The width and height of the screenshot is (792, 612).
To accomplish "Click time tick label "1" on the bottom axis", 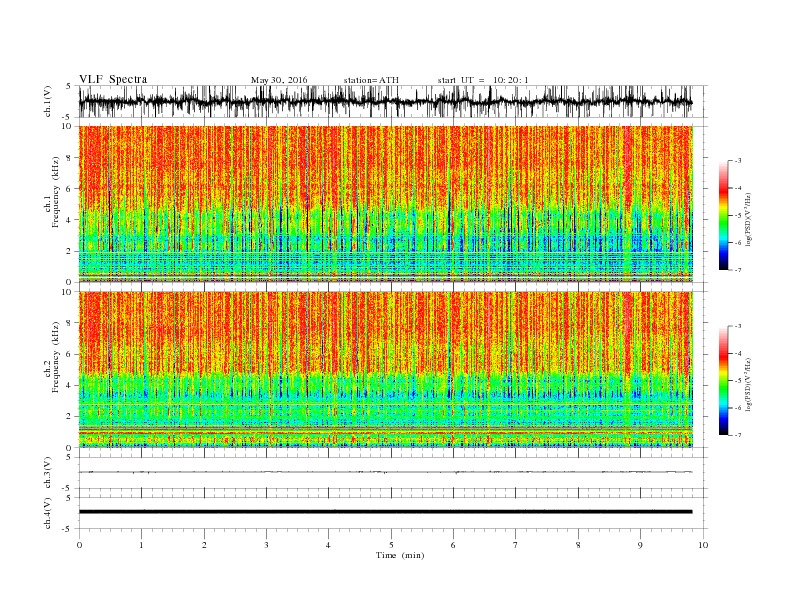I will [141, 545].
